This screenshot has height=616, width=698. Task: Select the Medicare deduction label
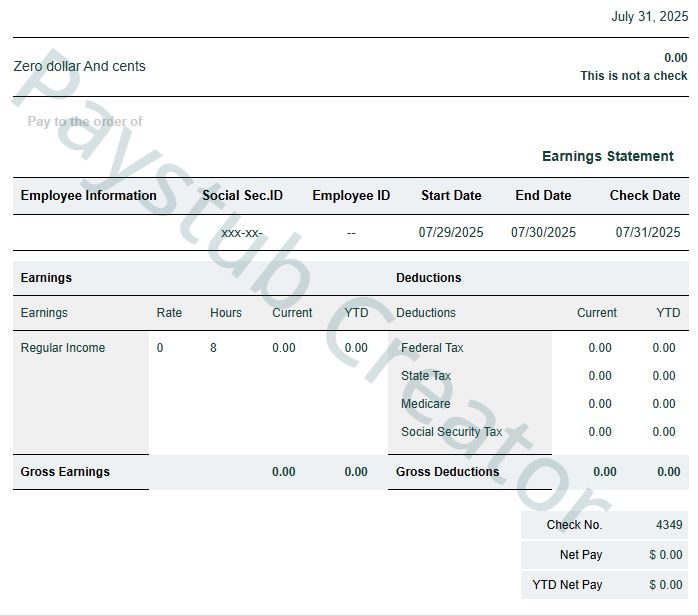[x=425, y=404]
